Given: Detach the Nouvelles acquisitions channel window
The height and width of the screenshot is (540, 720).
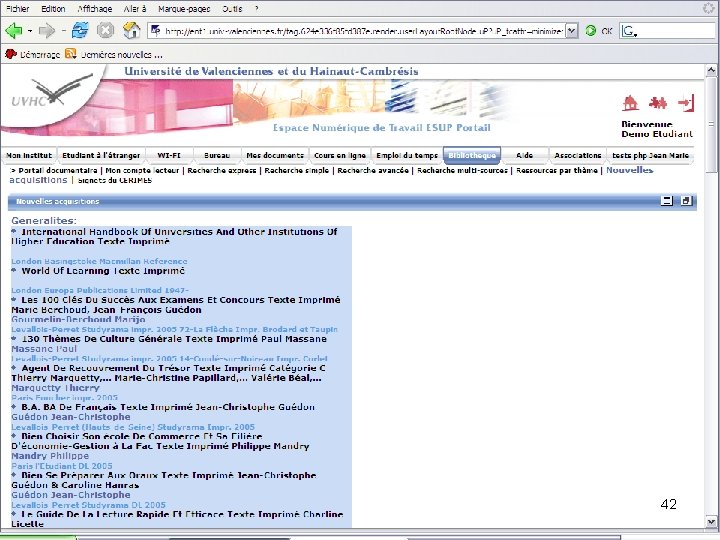Looking at the screenshot, I should 686,201.
